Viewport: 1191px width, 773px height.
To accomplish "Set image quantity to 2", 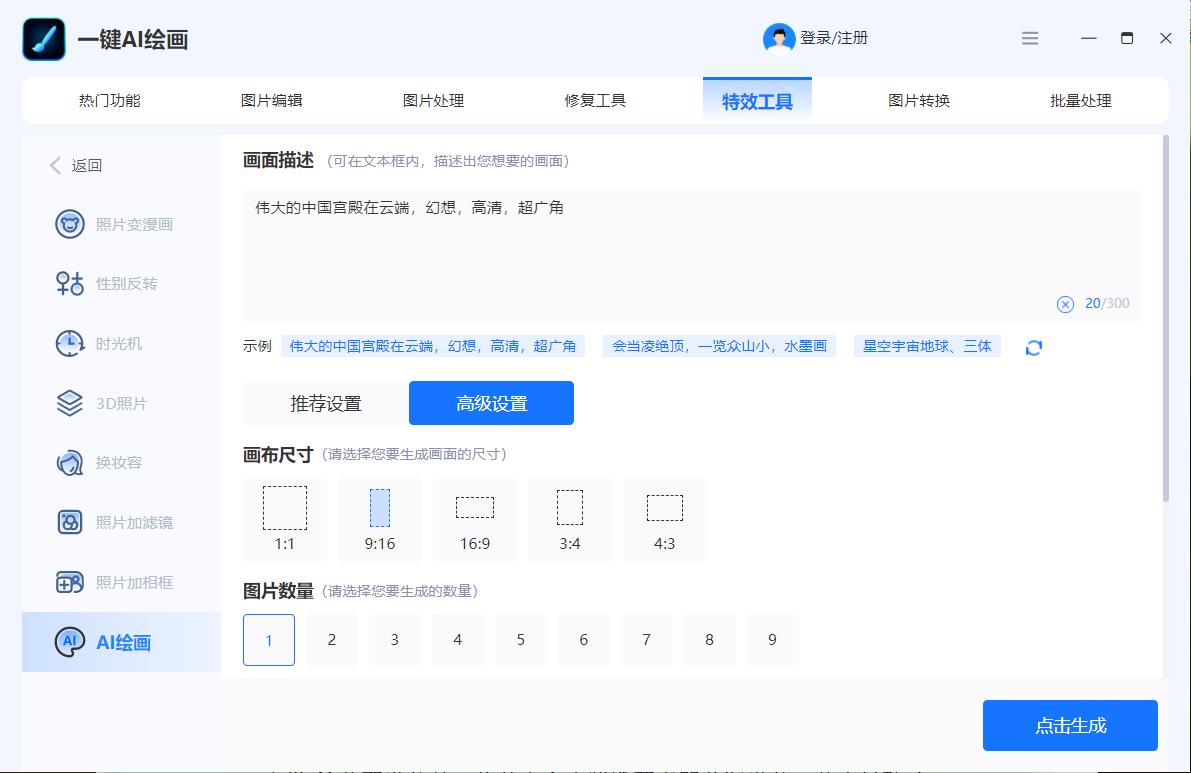I will click(332, 640).
